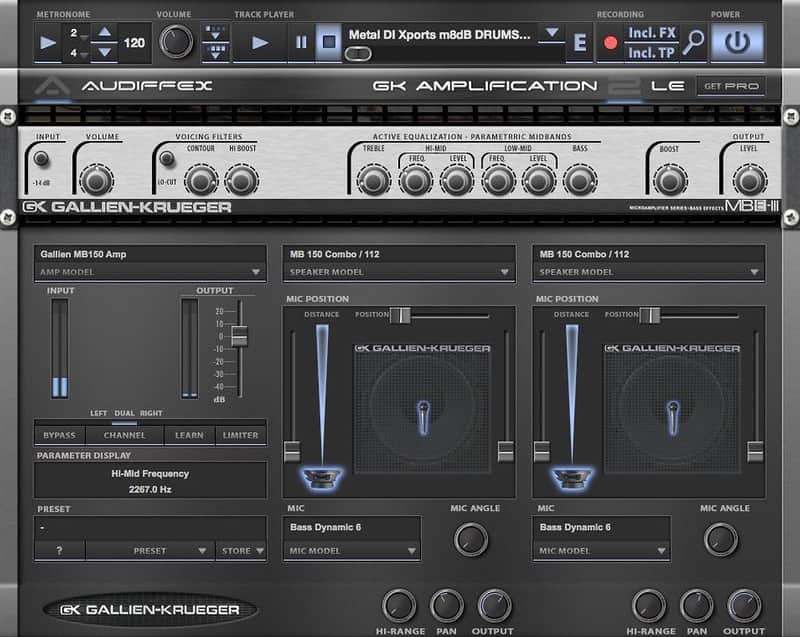This screenshot has height=637, width=800.
Task: Adjust the right Mic Angle knob
Action: pyautogui.click(x=721, y=540)
